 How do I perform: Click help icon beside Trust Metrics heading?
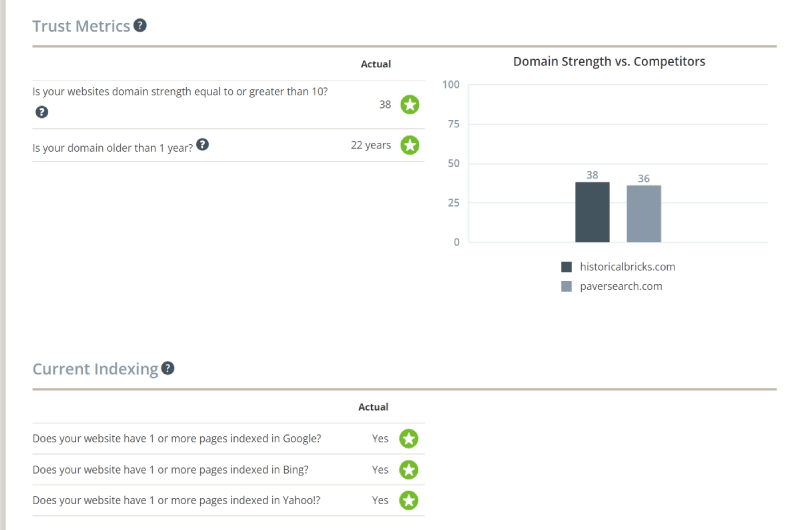pyautogui.click(x=140, y=26)
